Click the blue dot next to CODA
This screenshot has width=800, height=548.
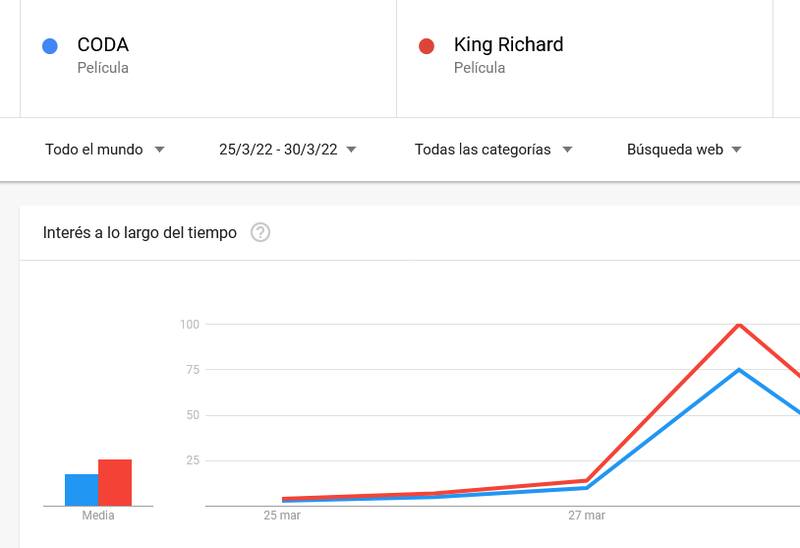[x=50, y=46]
